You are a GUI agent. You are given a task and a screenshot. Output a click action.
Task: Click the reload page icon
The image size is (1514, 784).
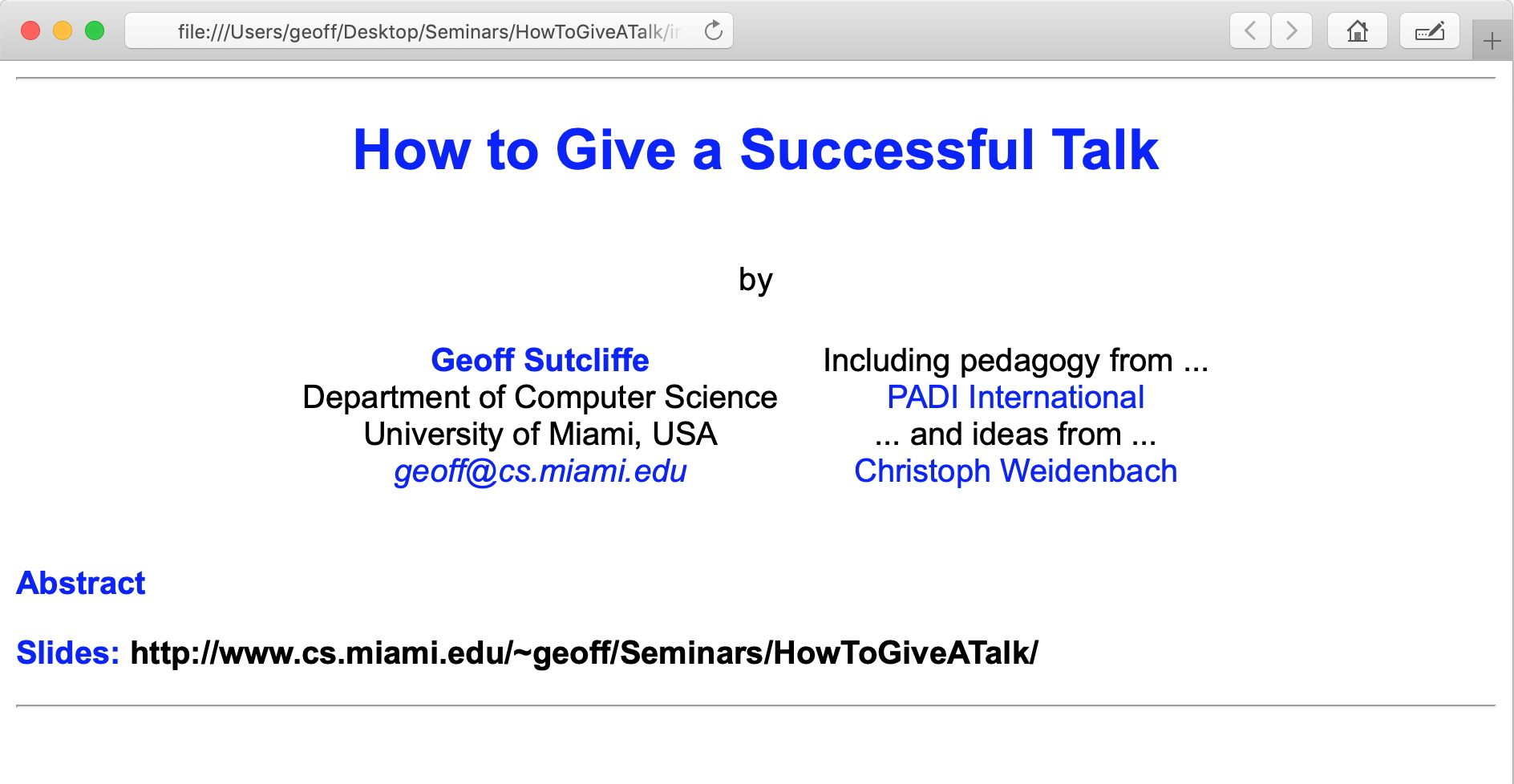point(713,31)
